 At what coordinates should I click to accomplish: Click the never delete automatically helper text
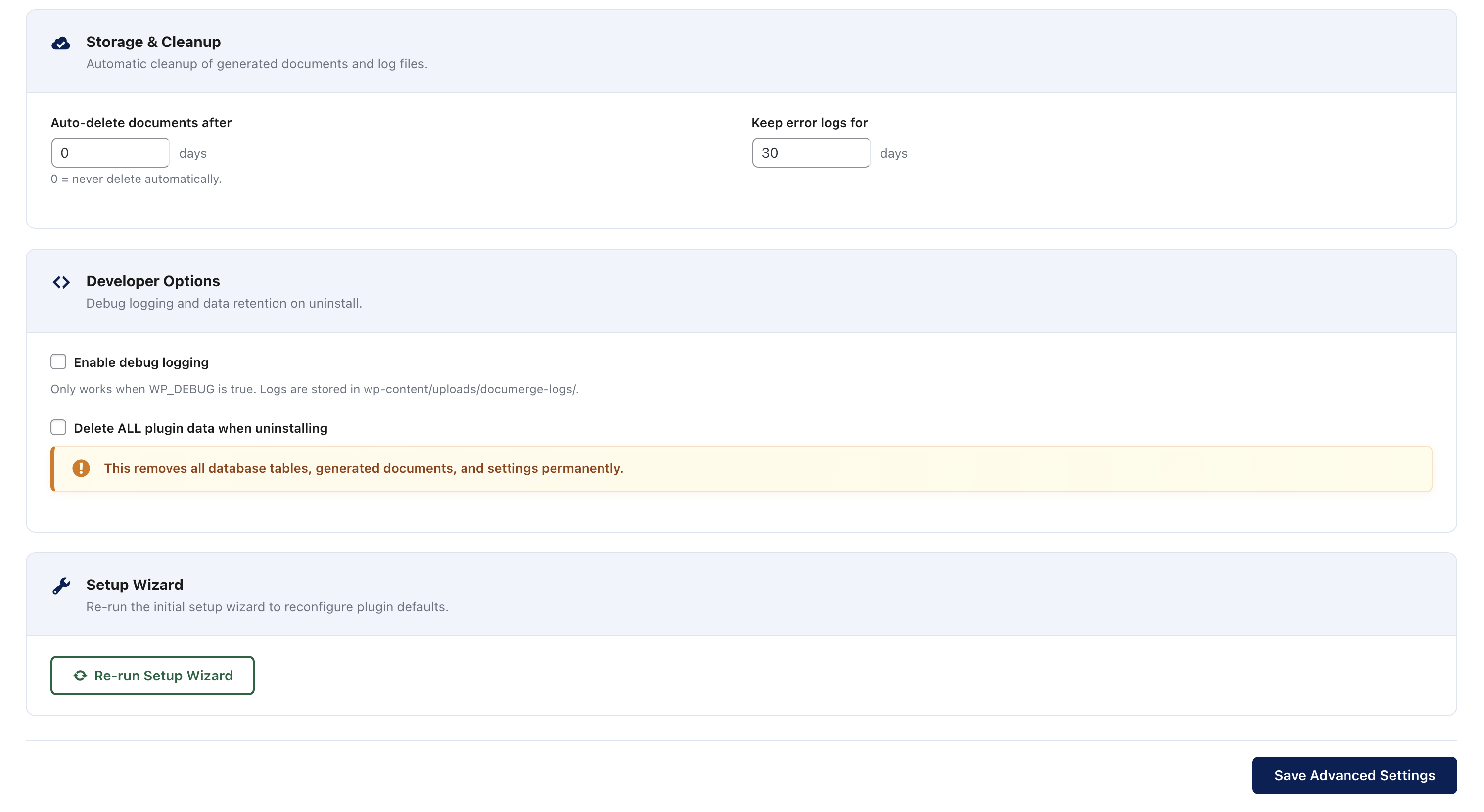coord(136,179)
